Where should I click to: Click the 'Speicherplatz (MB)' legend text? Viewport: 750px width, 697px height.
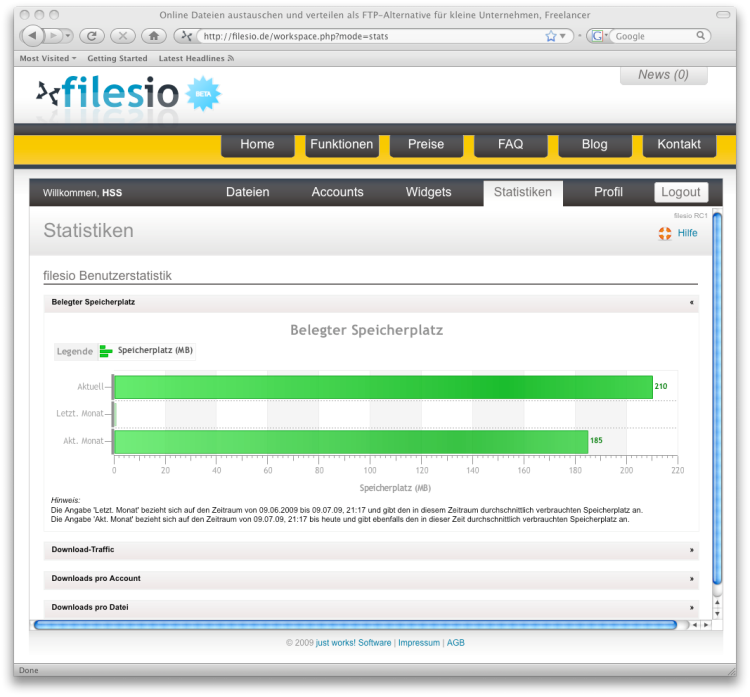[155, 350]
